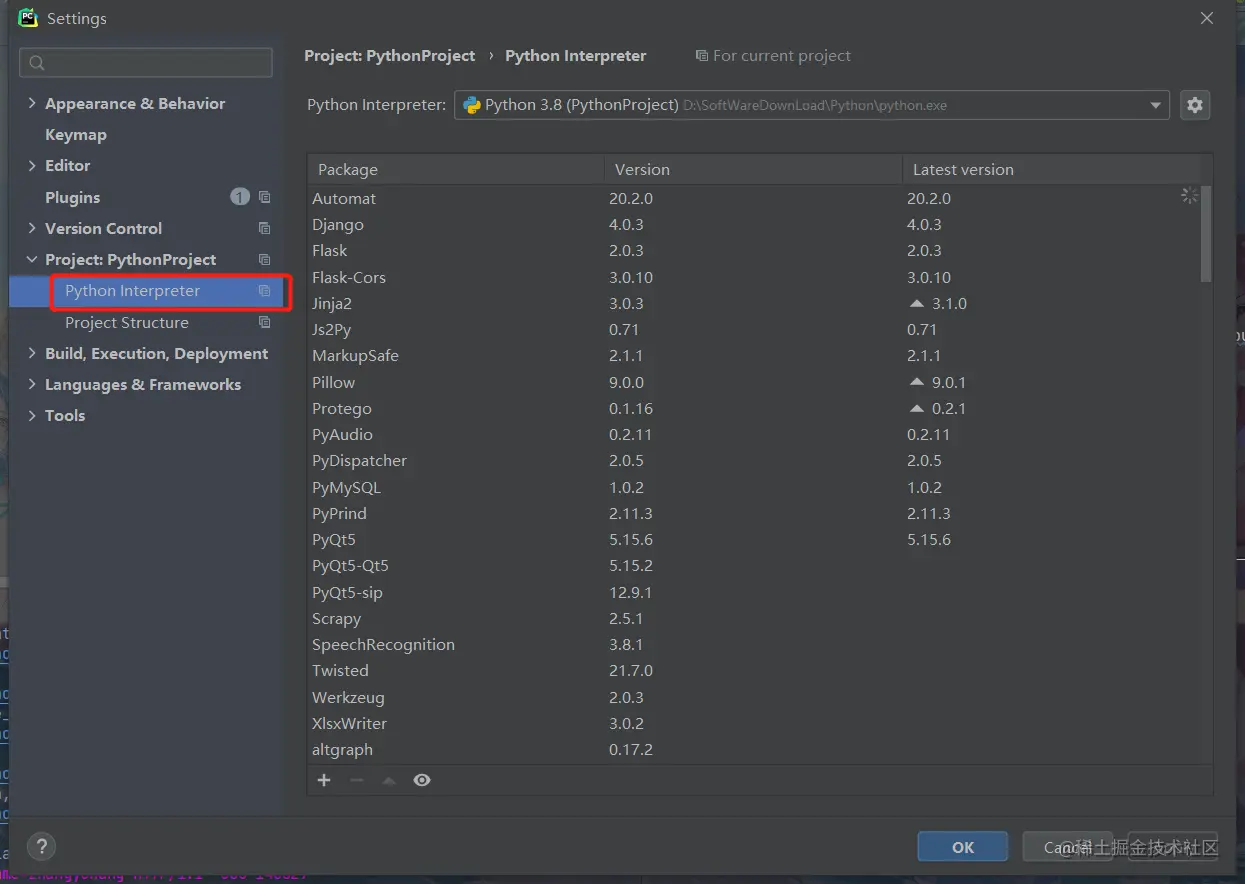This screenshot has width=1245, height=884.
Task: Click the project icon beside Python Interpreter
Action: [264, 291]
